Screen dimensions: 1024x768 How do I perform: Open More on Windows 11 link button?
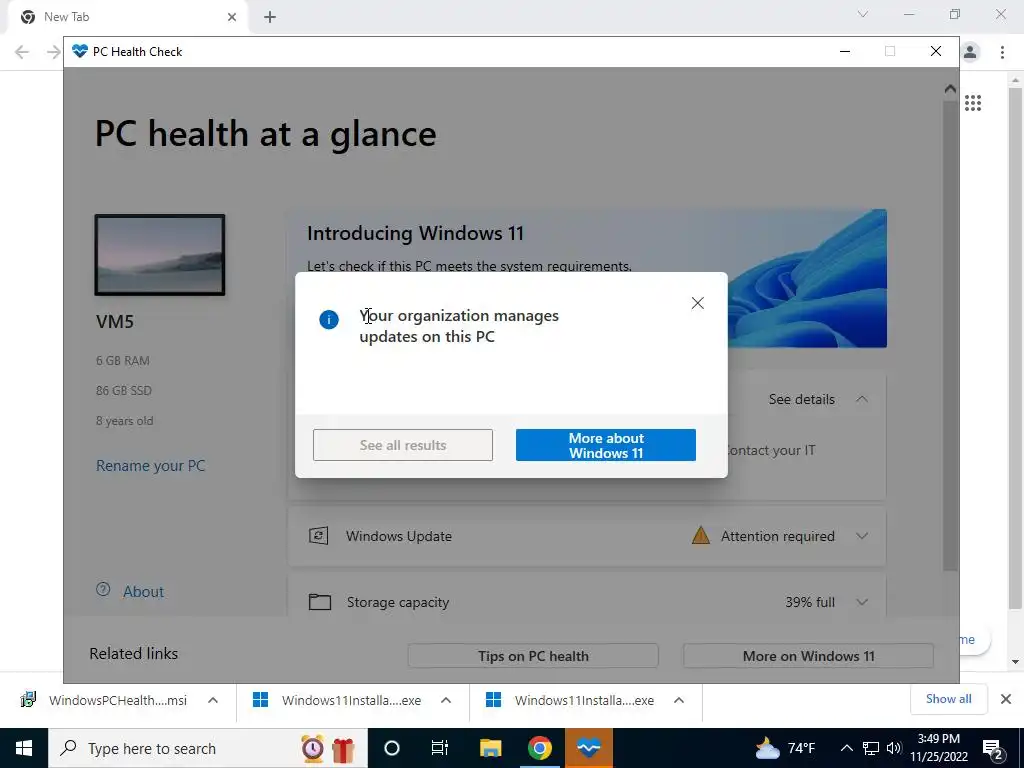pos(808,656)
